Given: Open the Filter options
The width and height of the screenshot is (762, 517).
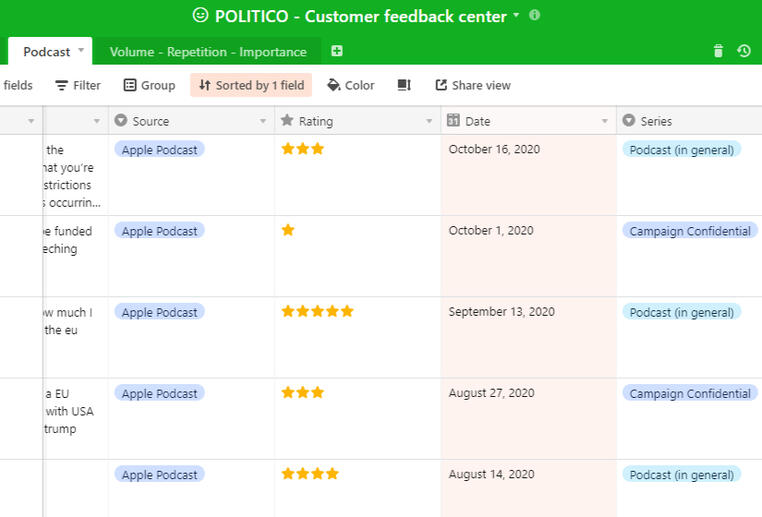Looking at the screenshot, I should 78,86.
